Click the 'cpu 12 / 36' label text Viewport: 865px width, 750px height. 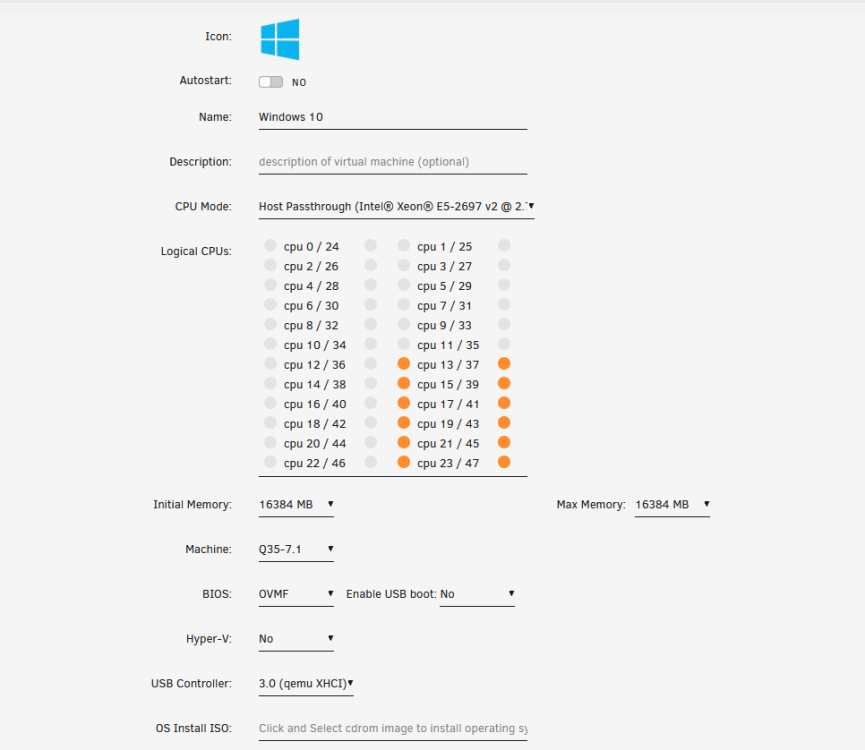pyautogui.click(x=314, y=365)
